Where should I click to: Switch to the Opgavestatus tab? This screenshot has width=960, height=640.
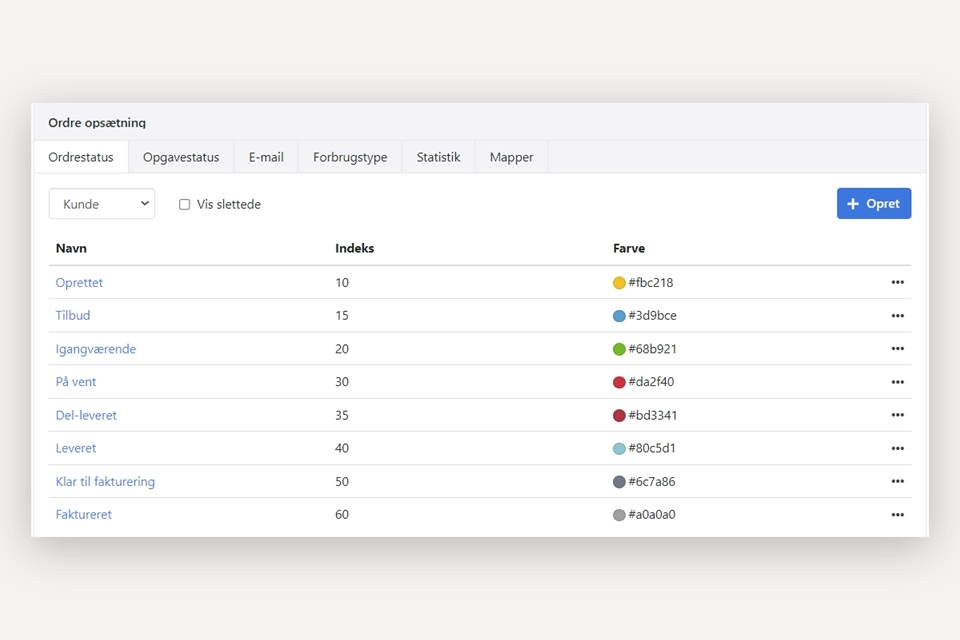click(x=181, y=157)
